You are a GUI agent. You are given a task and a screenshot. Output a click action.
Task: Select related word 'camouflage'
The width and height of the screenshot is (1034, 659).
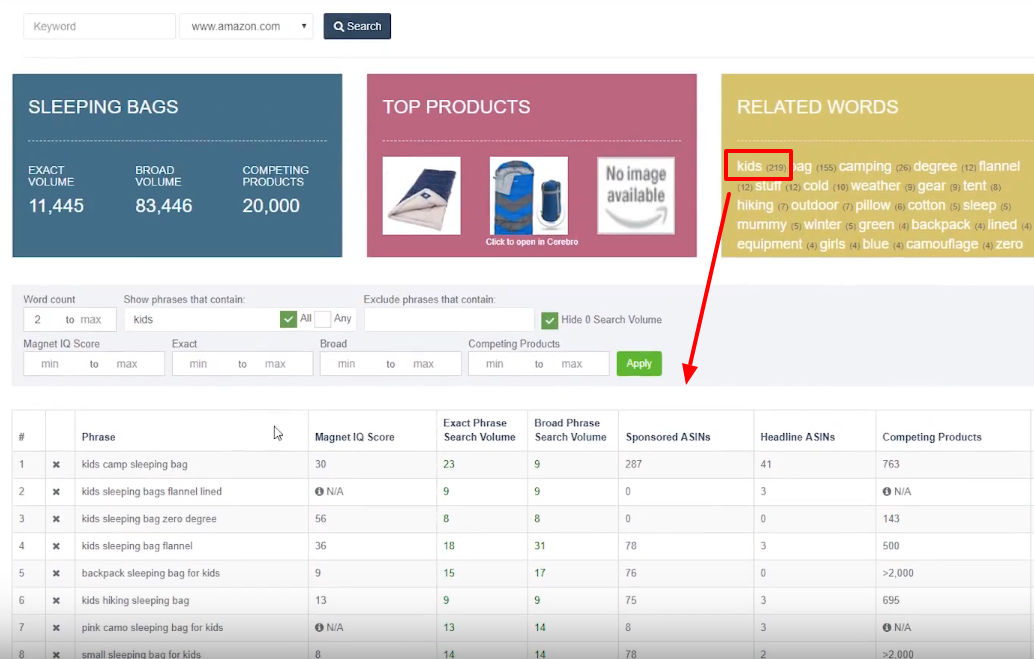tap(942, 244)
